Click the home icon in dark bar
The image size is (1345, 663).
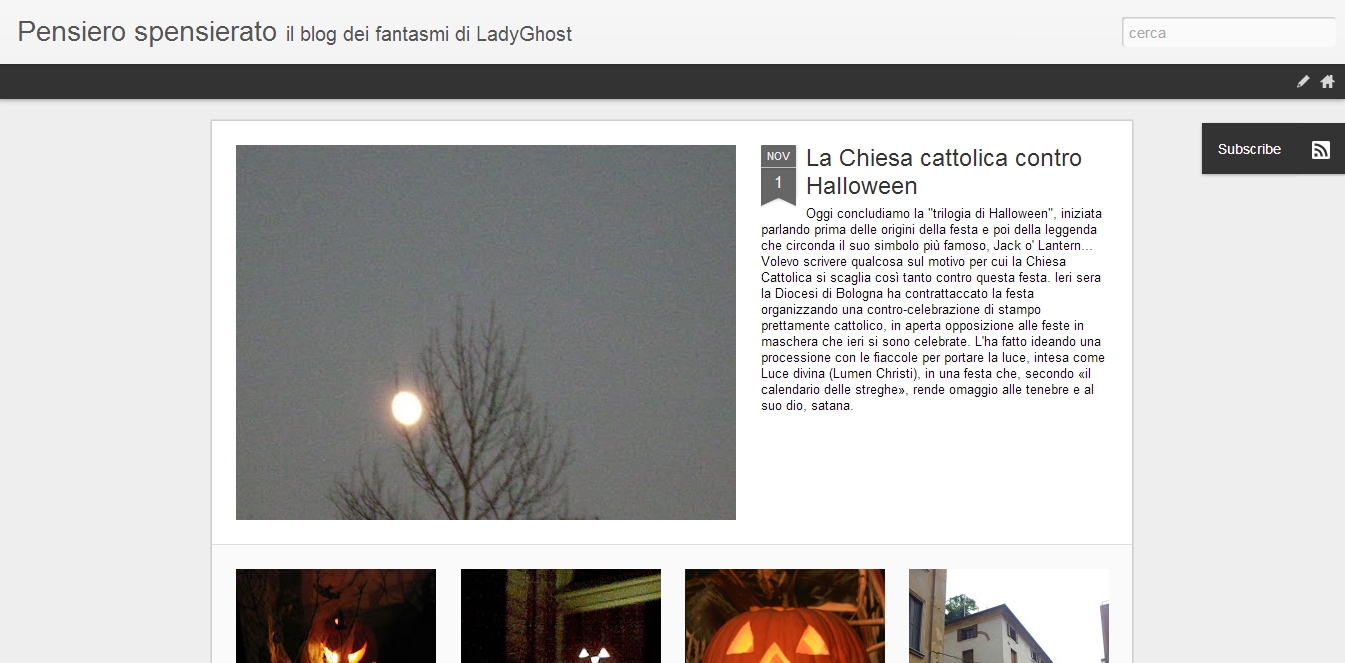point(1327,82)
